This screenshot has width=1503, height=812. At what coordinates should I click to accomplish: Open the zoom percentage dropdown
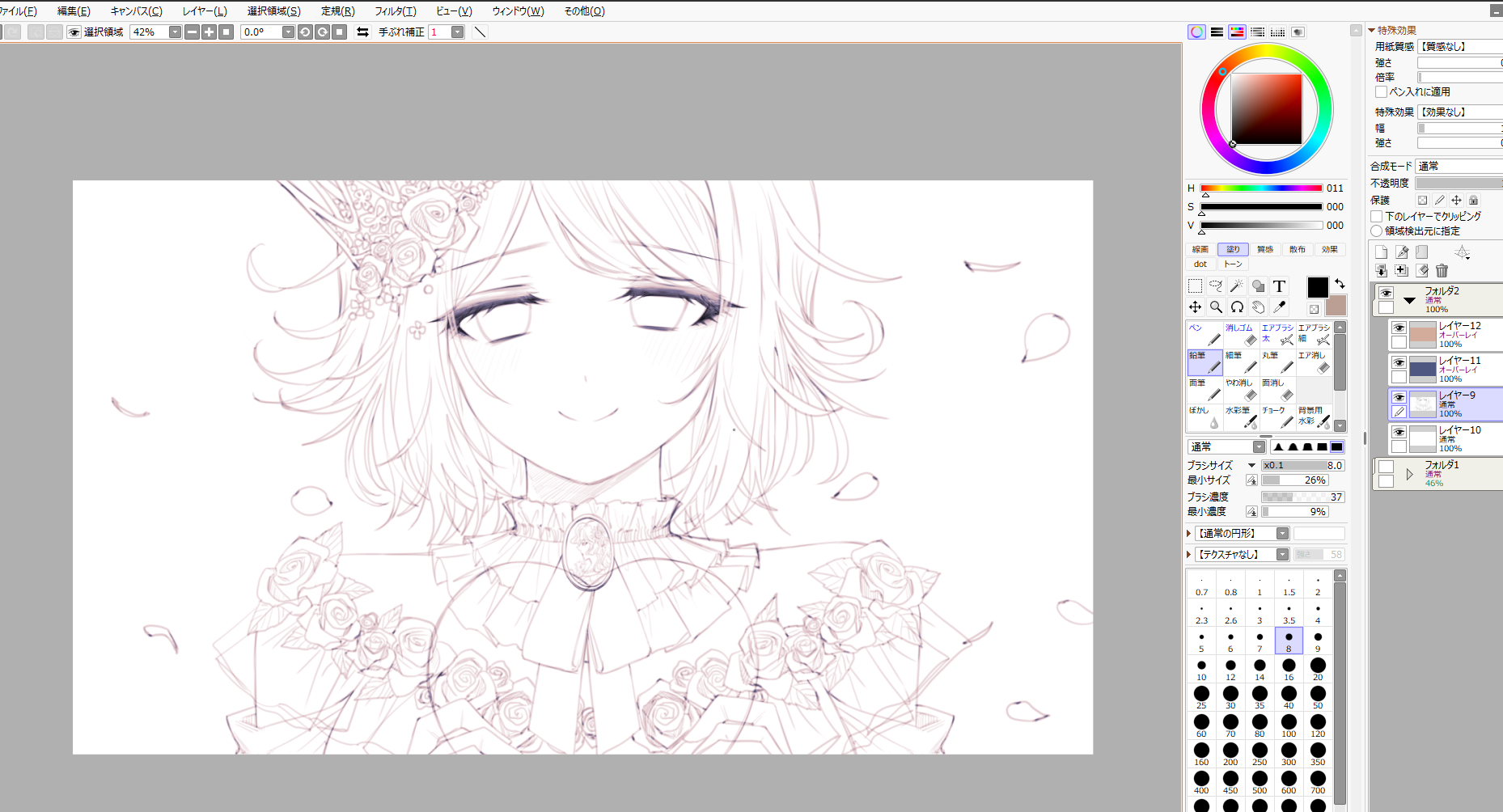[x=175, y=32]
